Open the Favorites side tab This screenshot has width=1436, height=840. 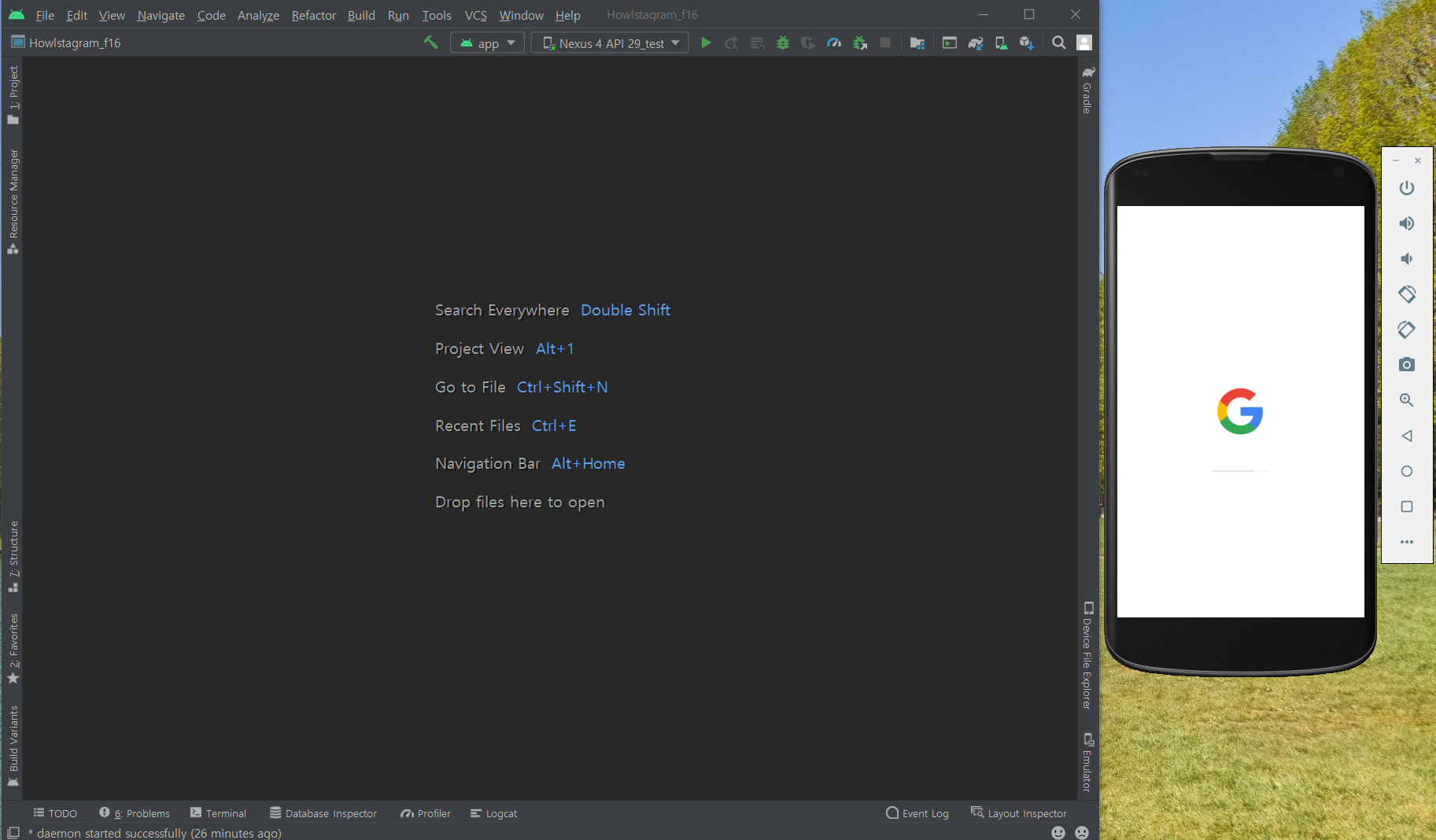click(13, 648)
